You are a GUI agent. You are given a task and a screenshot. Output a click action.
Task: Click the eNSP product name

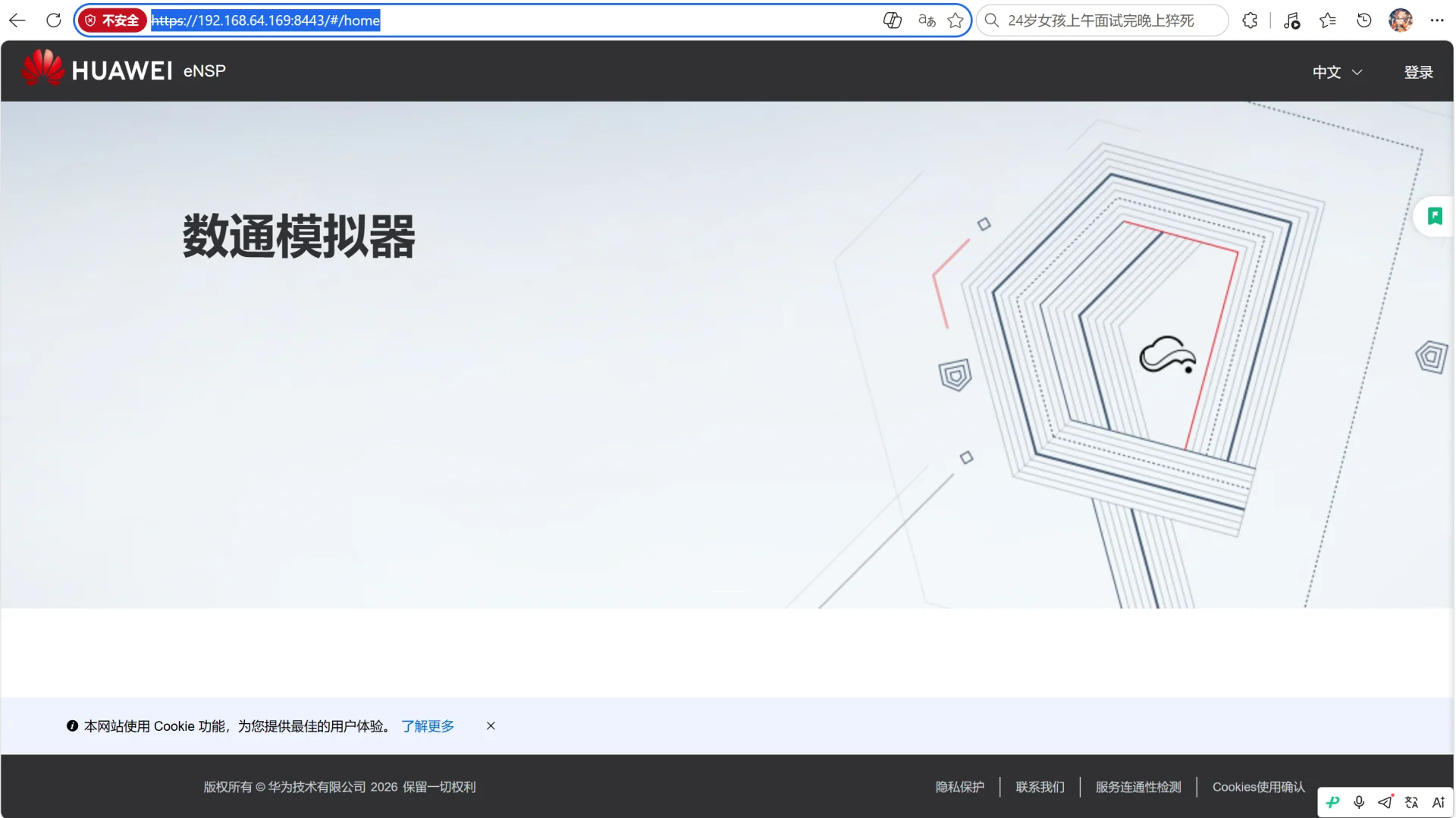pos(205,71)
